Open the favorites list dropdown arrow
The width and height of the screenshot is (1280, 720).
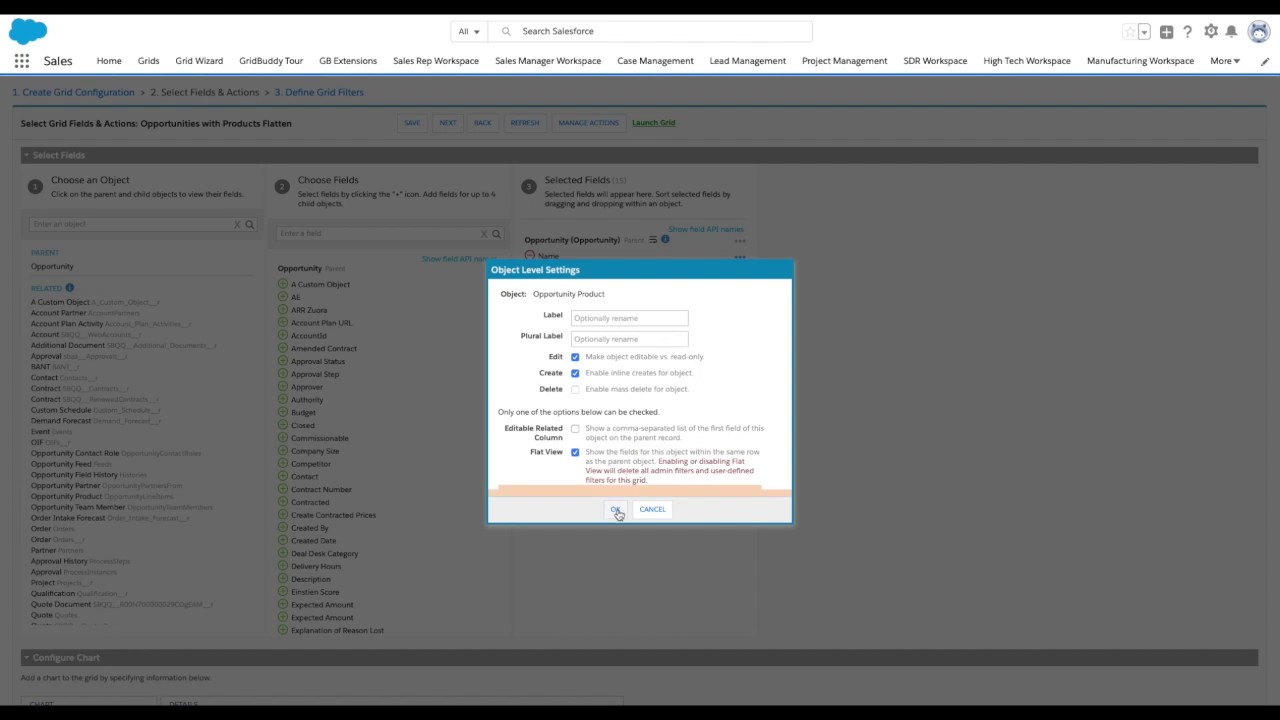(1144, 32)
